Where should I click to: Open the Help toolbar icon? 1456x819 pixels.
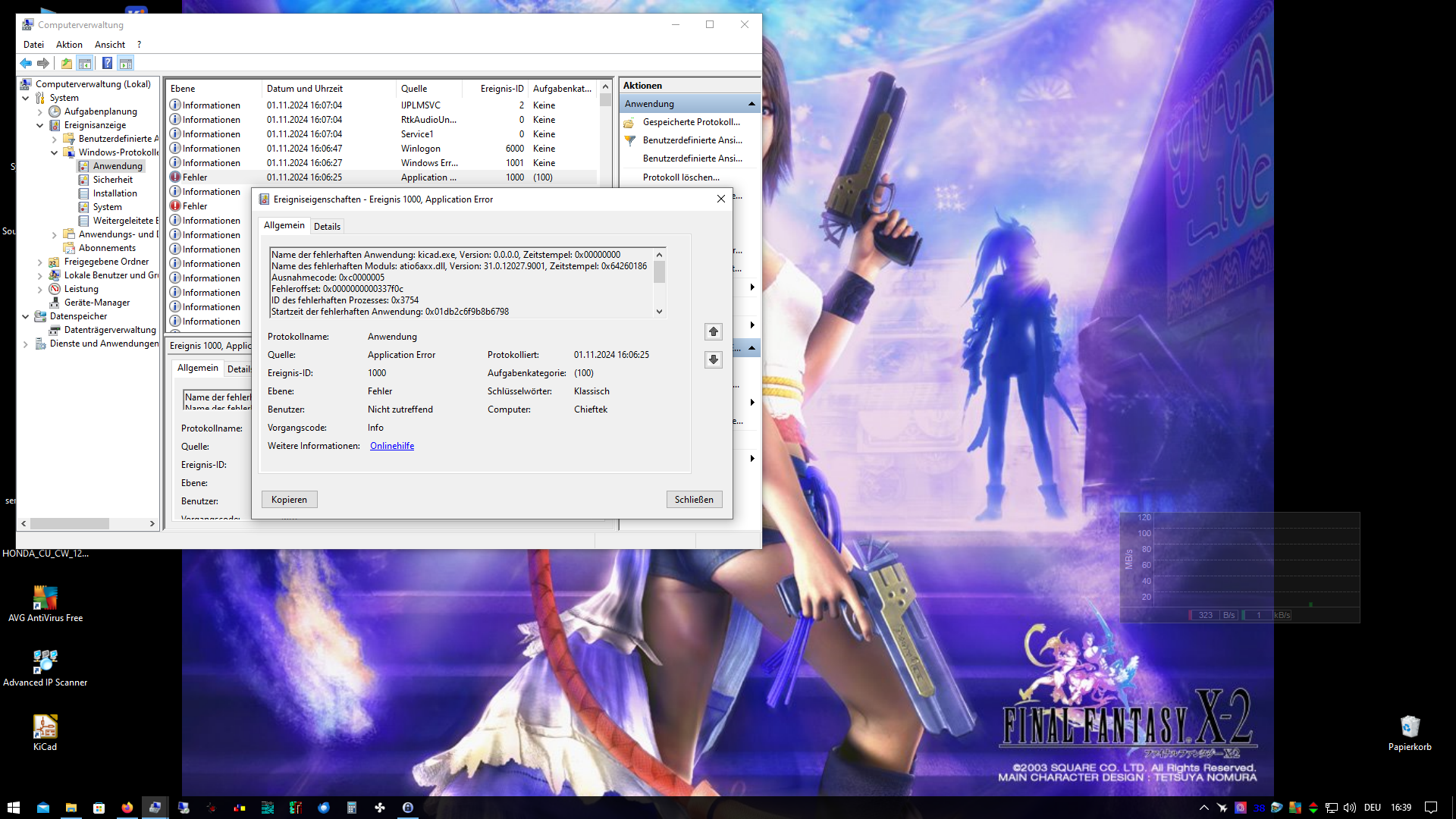click(108, 64)
